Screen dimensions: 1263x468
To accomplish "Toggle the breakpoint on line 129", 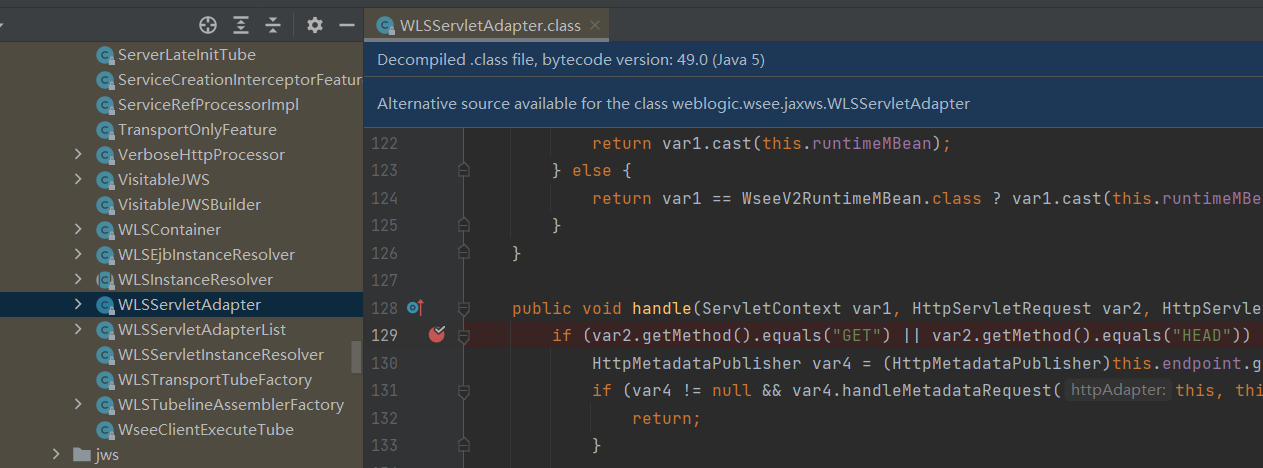I will (x=436, y=334).
